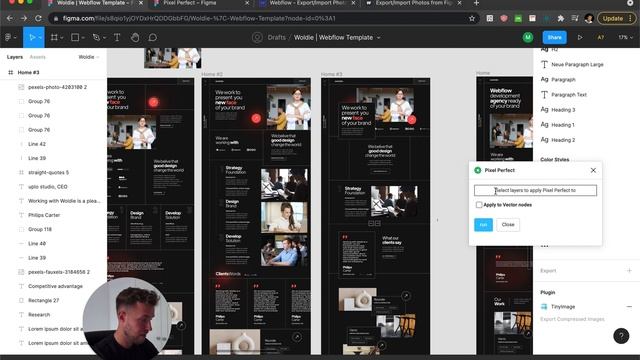Image resolution: width=640 pixels, height=360 pixels.
Task: Switch to Export/Import Photos from Figma tab
Action: click(x=413, y=3)
